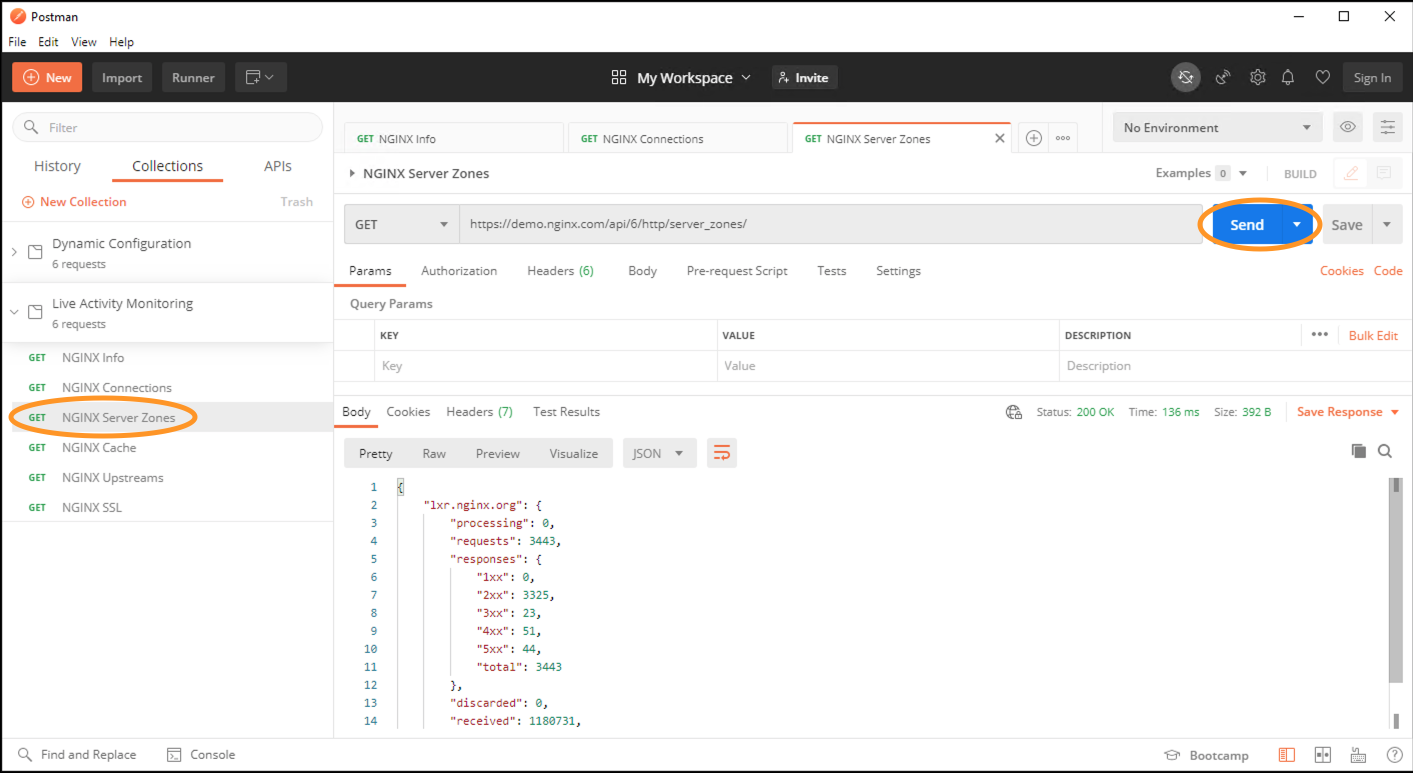Viewport: 1413px width, 773px height.
Task: Open the request Authorization tab
Action: pyautogui.click(x=459, y=271)
